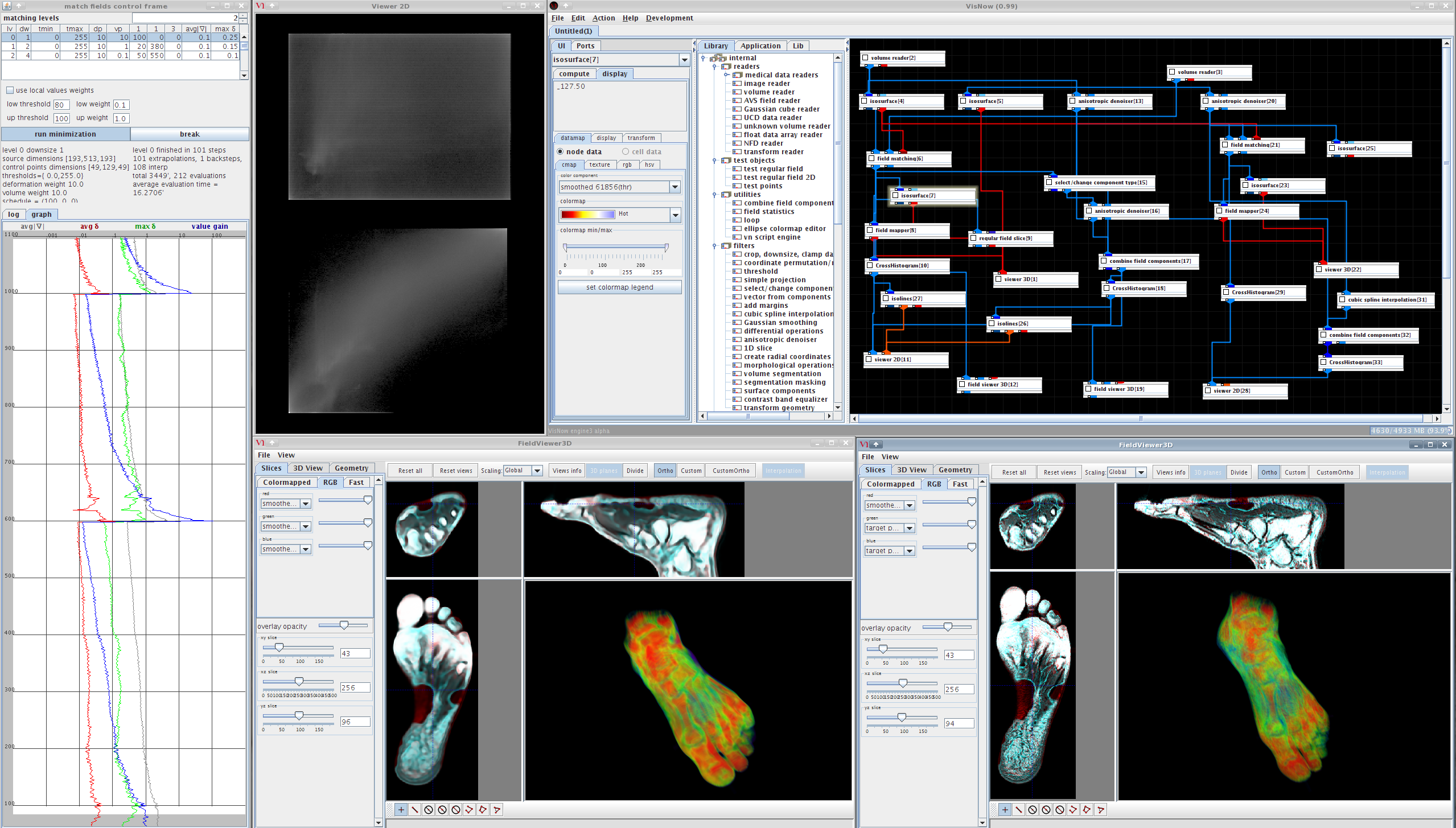Tick the checkbox on volume reader[2] node

[x=865, y=58]
